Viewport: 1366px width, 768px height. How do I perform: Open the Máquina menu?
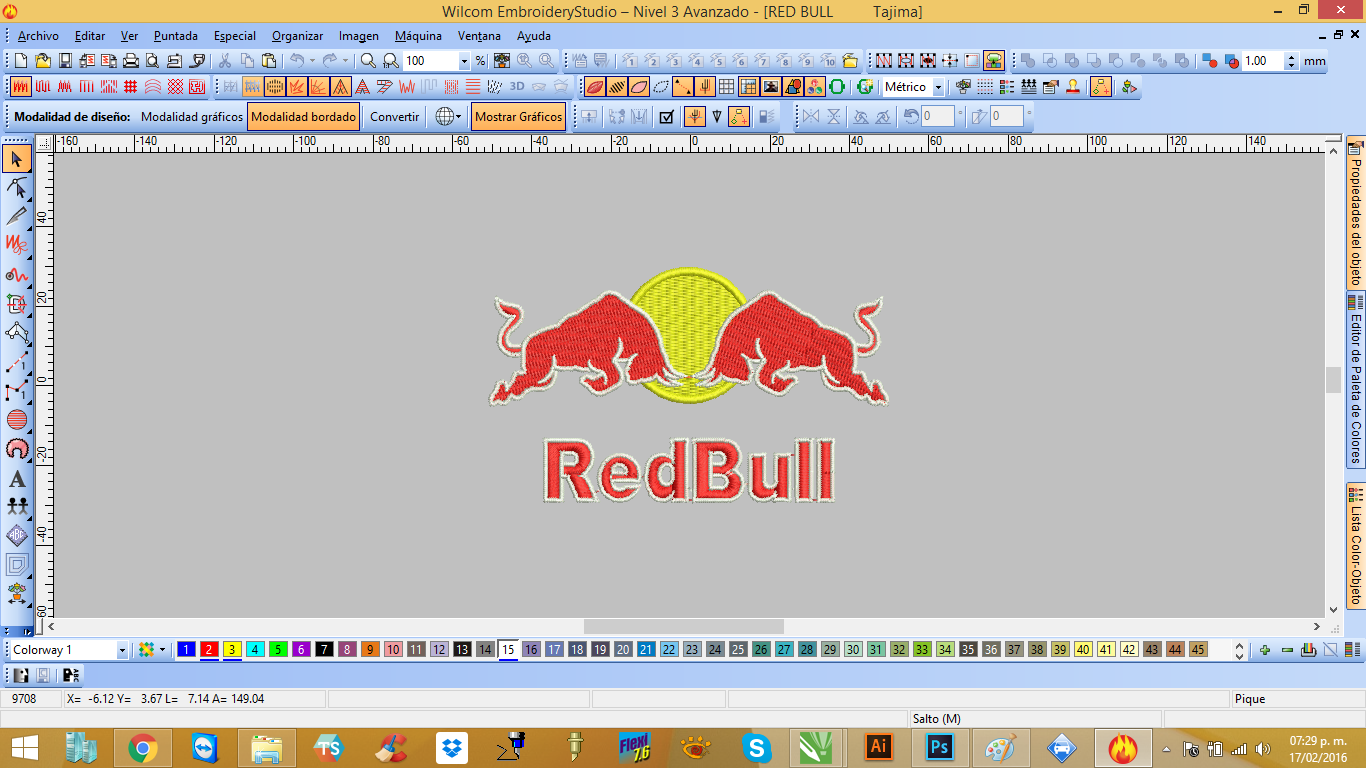pyautogui.click(x=418, y=36)
